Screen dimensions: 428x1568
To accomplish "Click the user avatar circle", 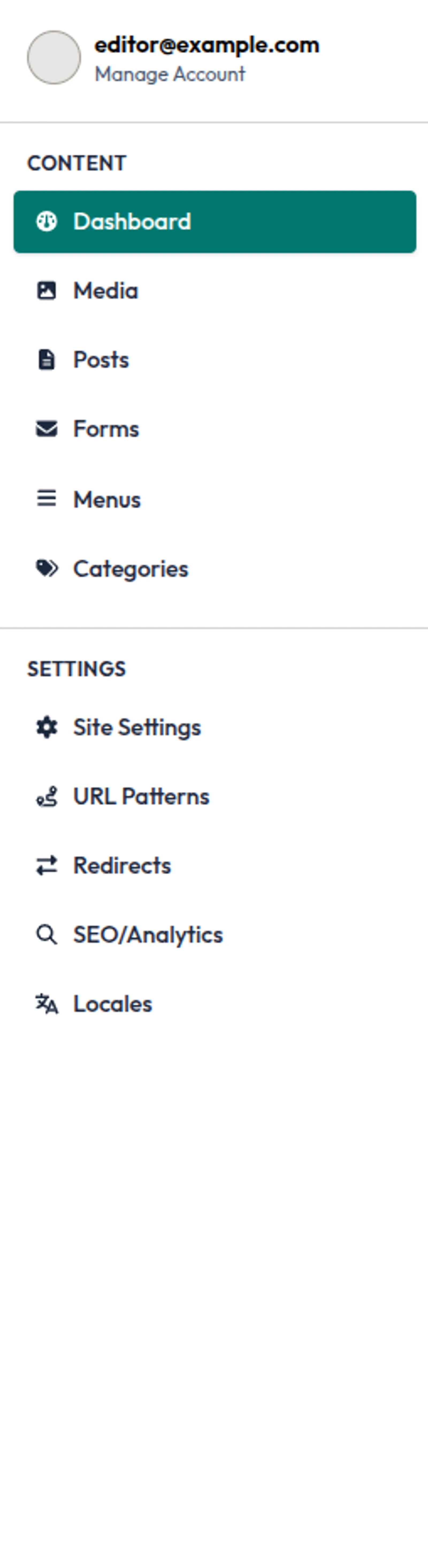I will 54,58.
